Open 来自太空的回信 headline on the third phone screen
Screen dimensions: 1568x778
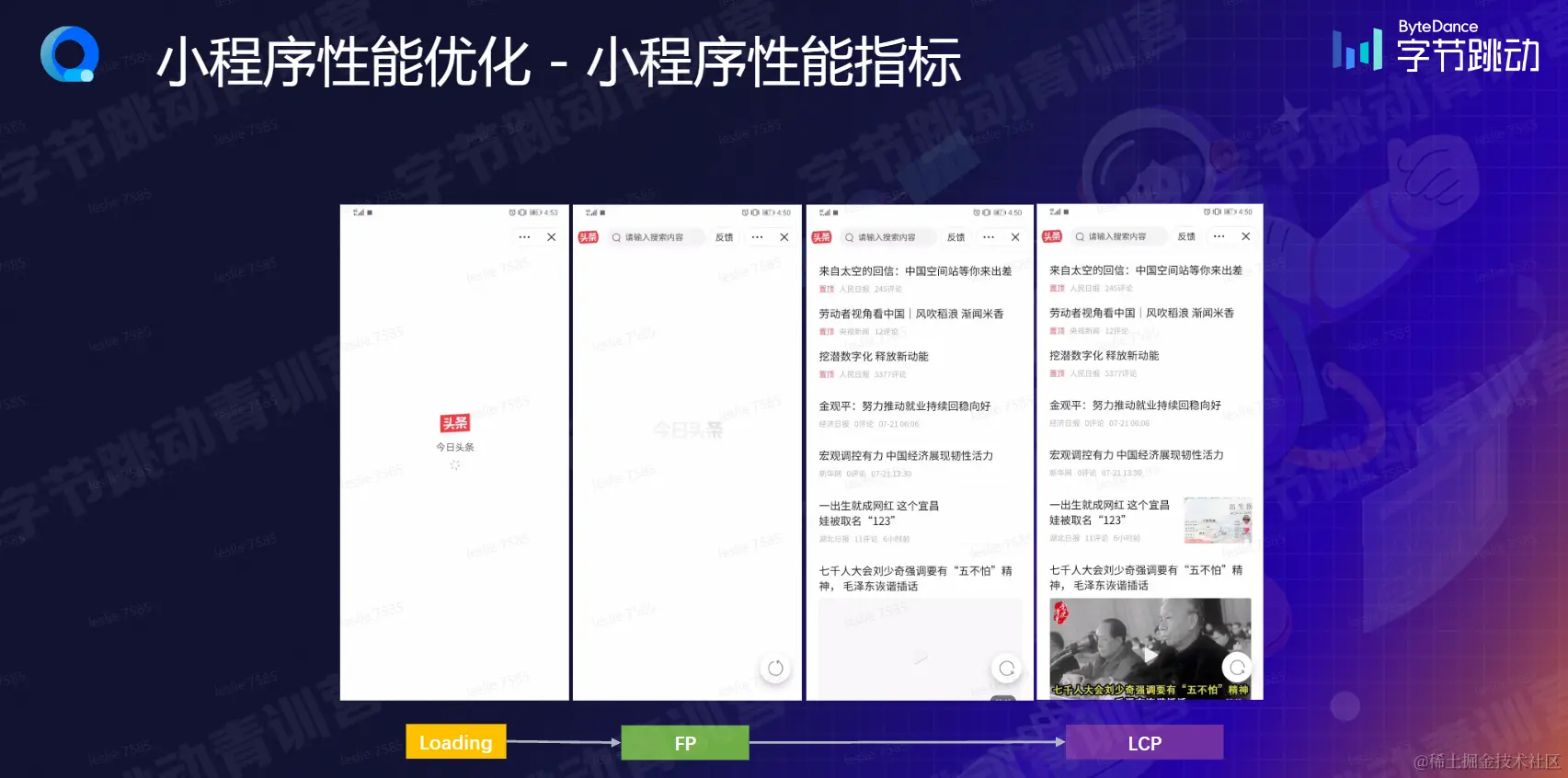pyautogui.click(x=915, y=271)
